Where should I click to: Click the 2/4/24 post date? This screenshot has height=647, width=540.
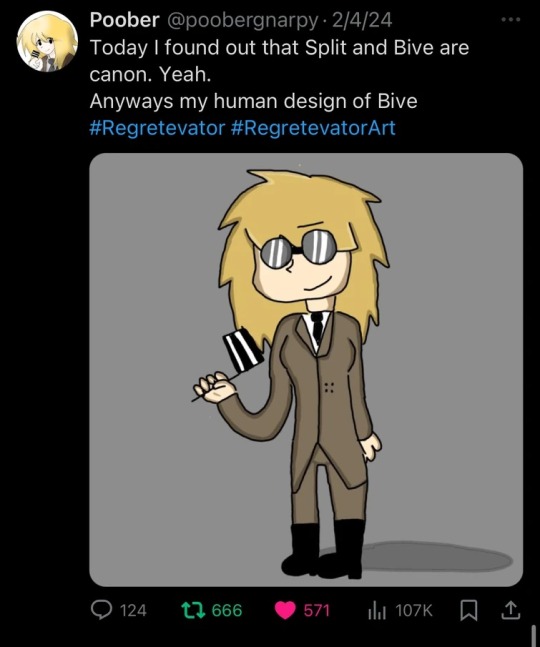(362, 20)
